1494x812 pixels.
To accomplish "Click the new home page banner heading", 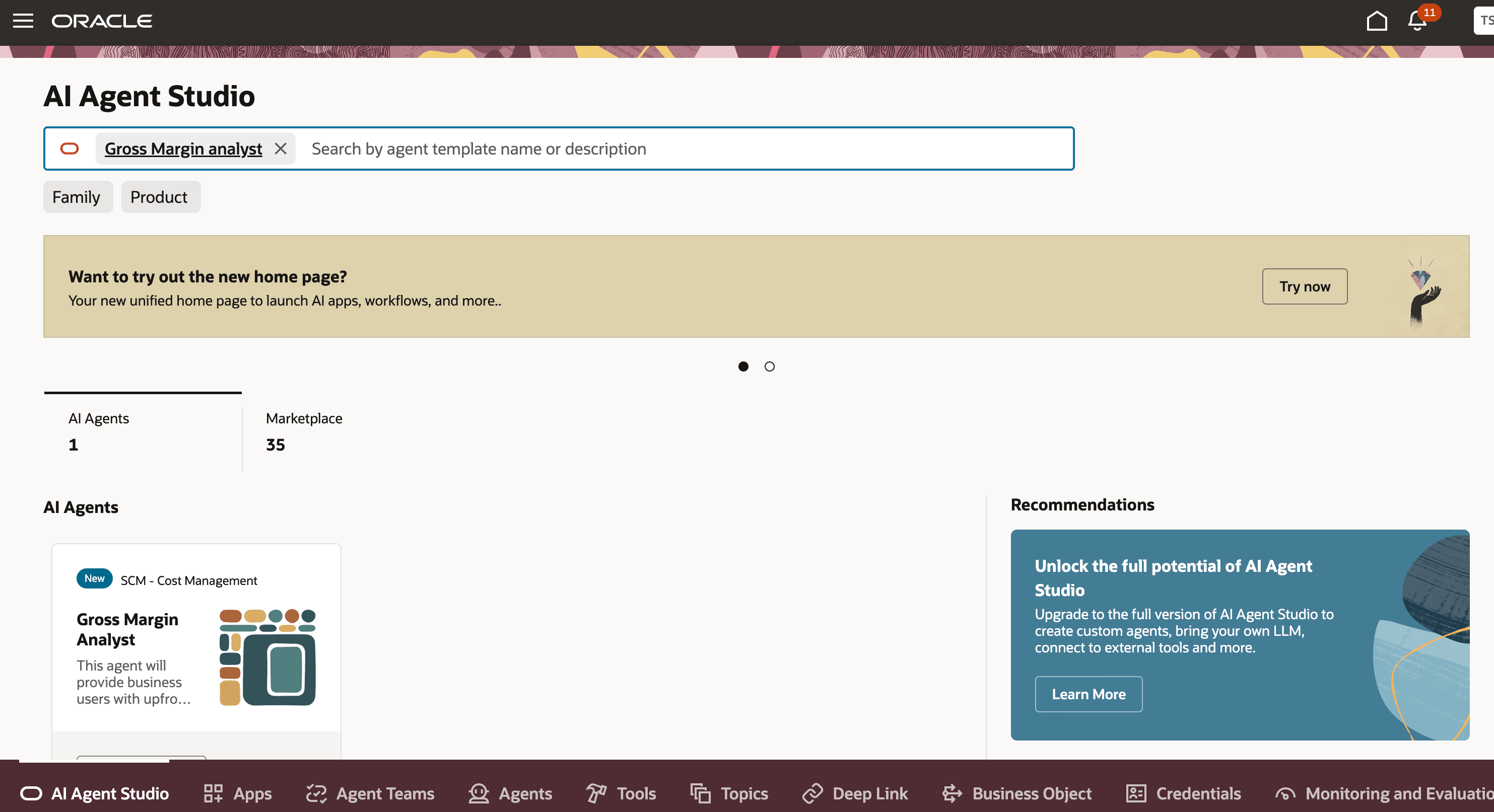I will [x=208, y=276].
